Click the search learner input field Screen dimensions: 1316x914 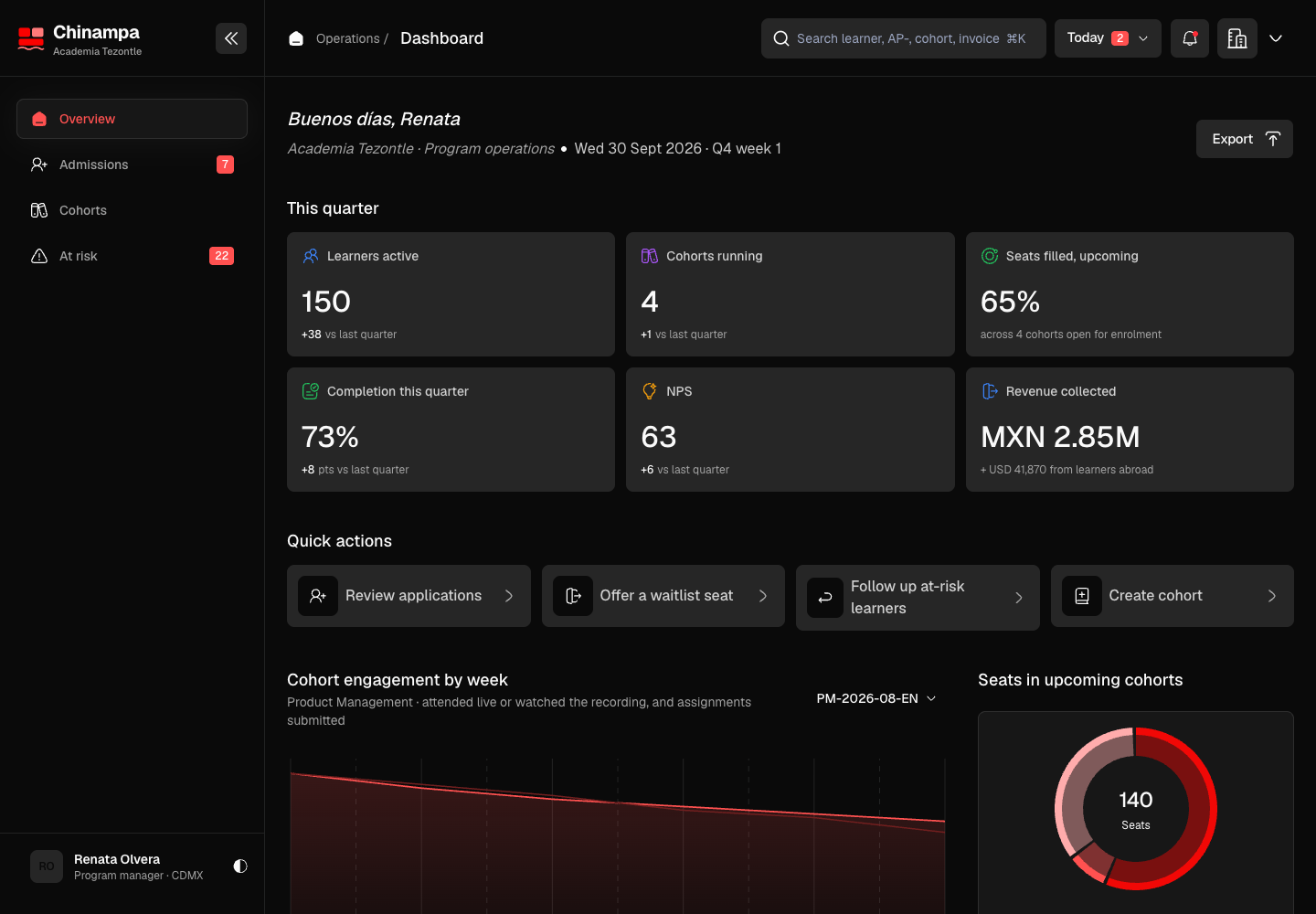pos(904,38)
